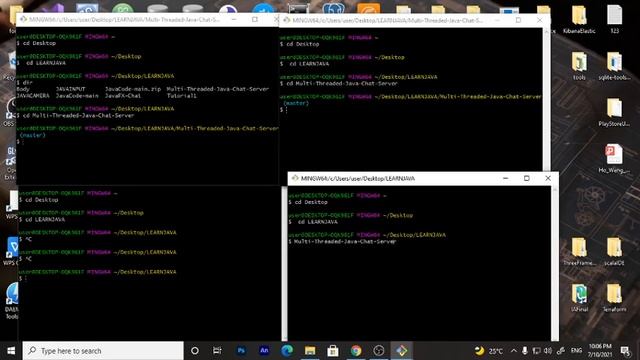
Task: Launch Photoshop from the taskbar
Action: pyautogui.click(x=241, y=351)
